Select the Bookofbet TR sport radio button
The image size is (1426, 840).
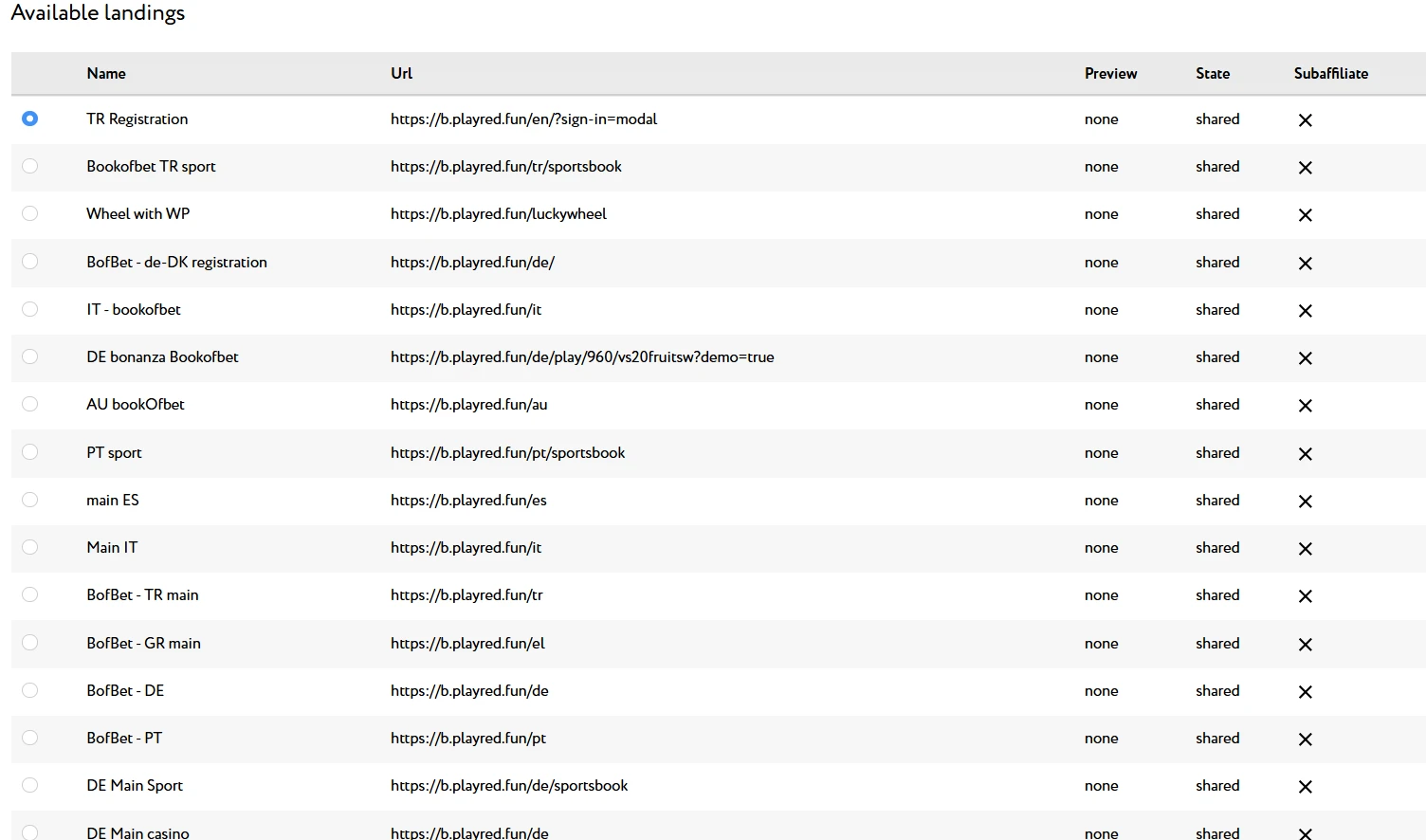click(30, 166)
